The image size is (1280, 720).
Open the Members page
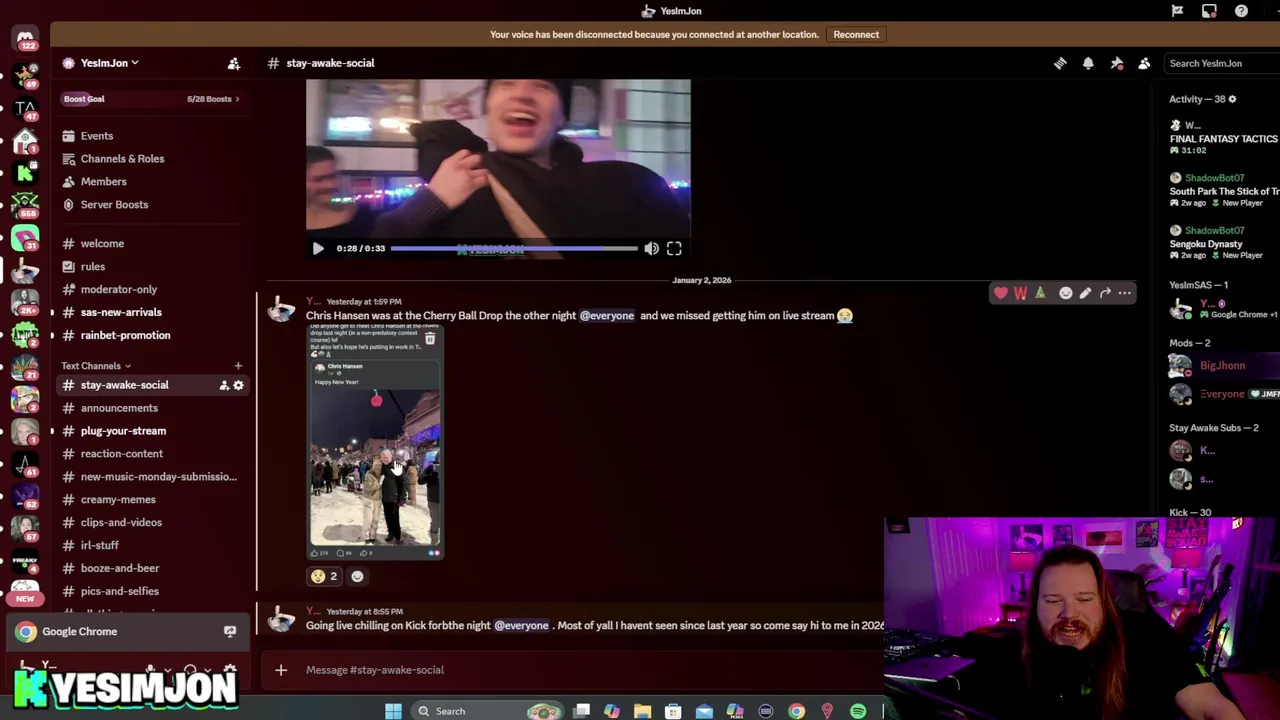pos(103,182)
